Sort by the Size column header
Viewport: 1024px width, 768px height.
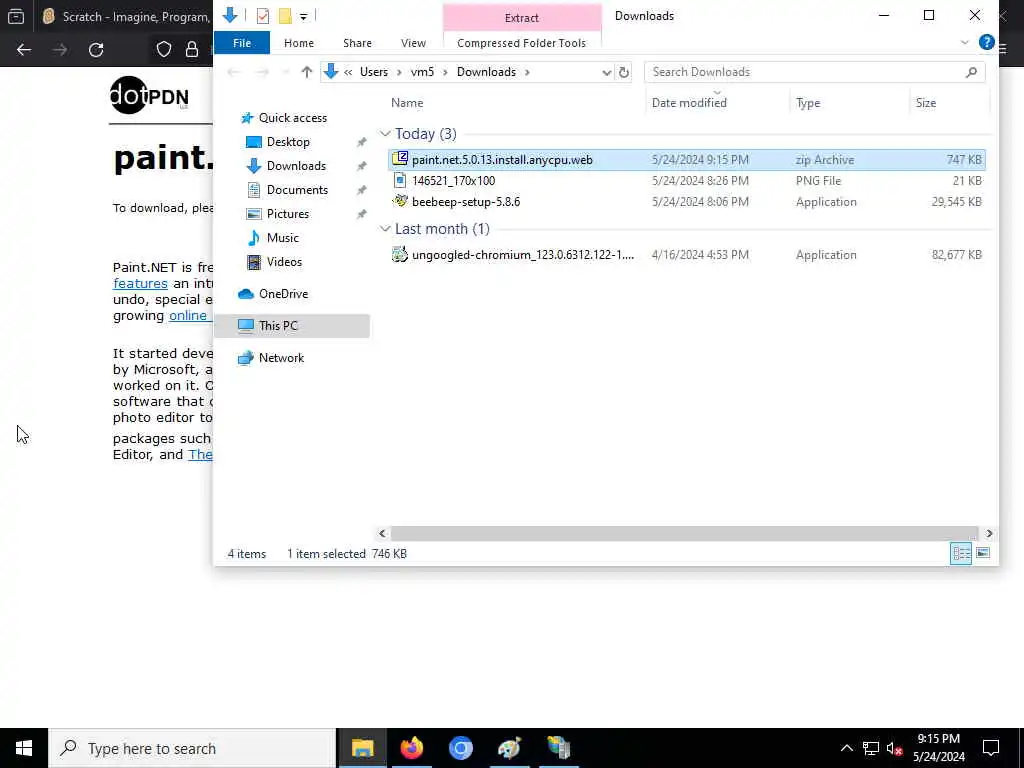[x=925, y=103]
